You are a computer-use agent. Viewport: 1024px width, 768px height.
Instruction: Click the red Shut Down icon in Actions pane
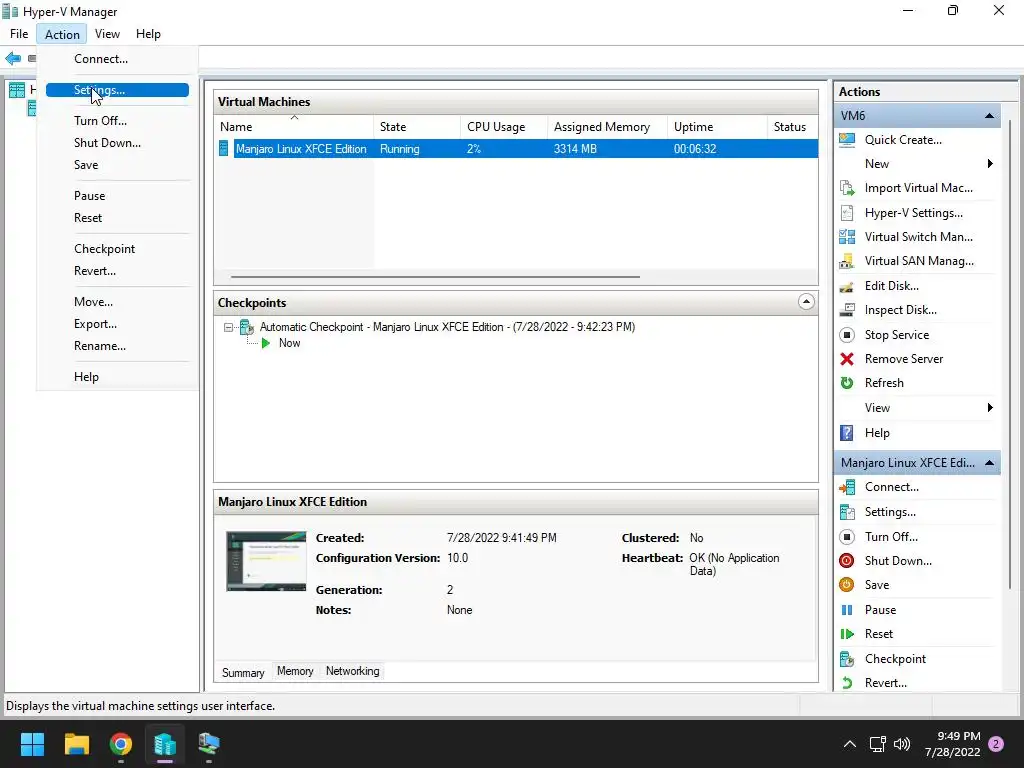tap(847, 561)
